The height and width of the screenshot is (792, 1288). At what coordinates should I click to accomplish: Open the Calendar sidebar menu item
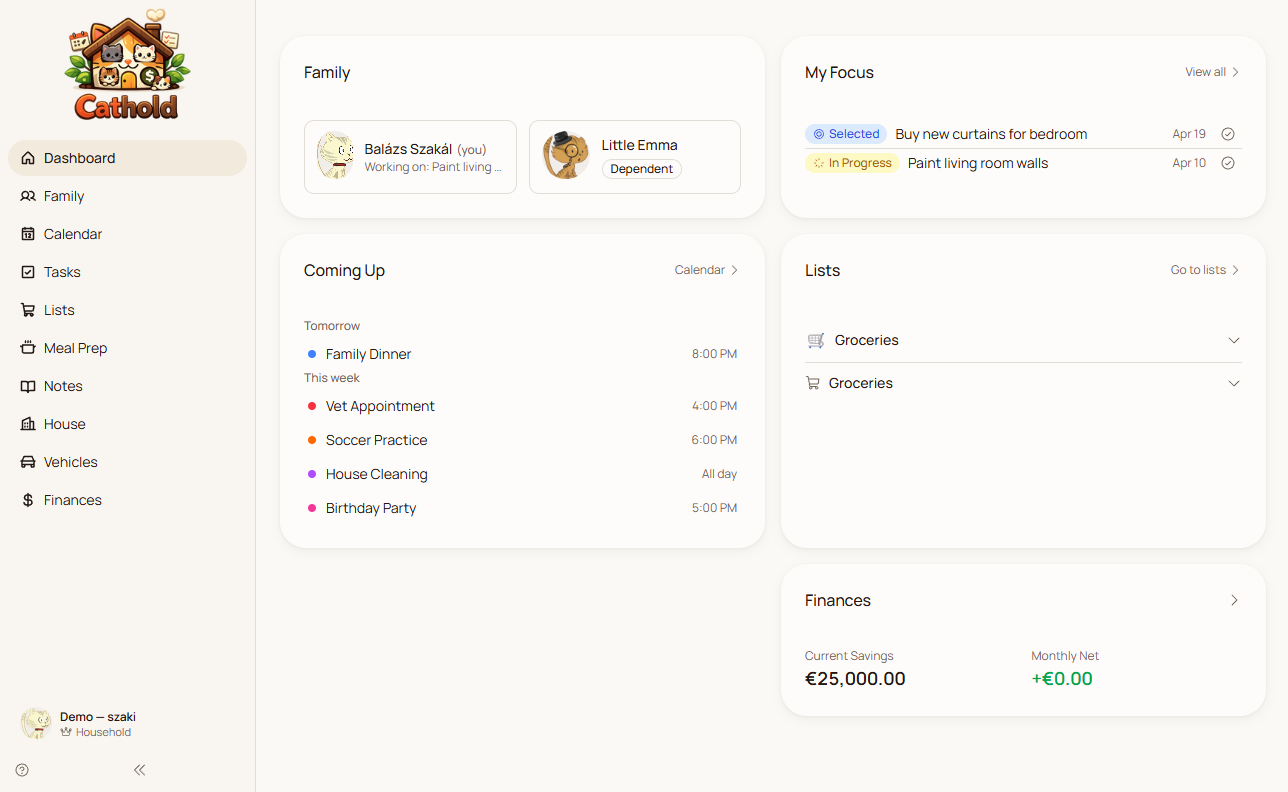click(x=73, y=234)
